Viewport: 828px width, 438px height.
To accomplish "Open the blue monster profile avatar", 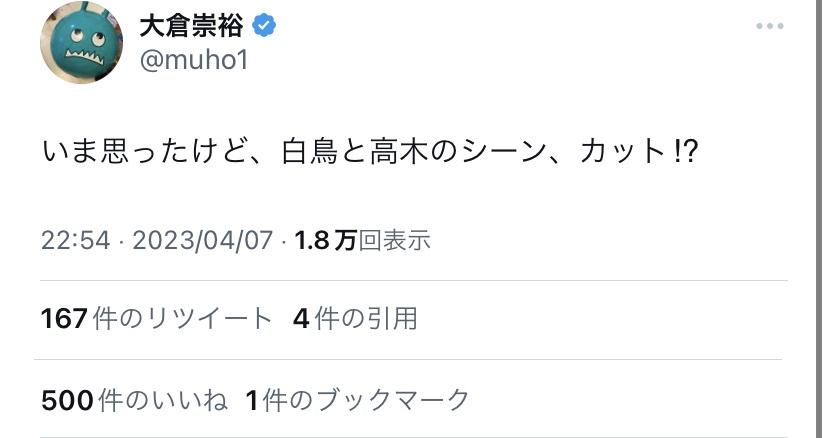I will pyautogui.click(x=81, y=44).
